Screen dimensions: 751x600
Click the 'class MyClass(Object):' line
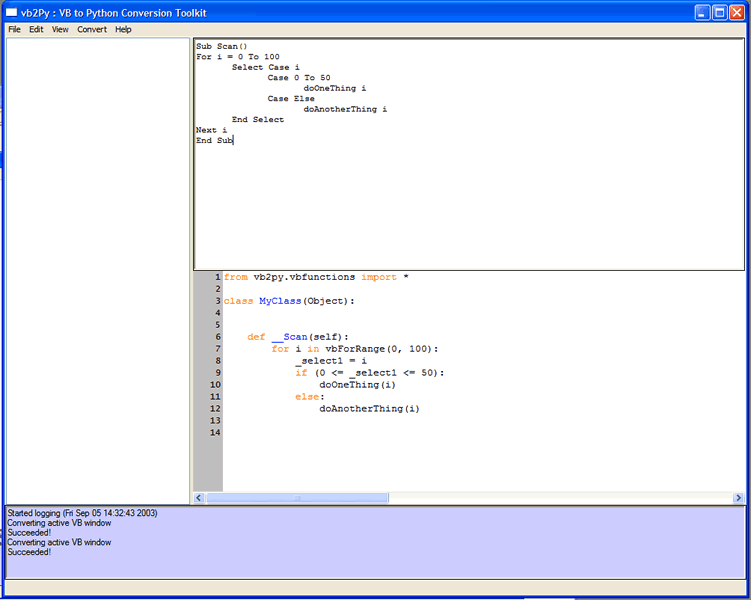click(x=289, y=301)
